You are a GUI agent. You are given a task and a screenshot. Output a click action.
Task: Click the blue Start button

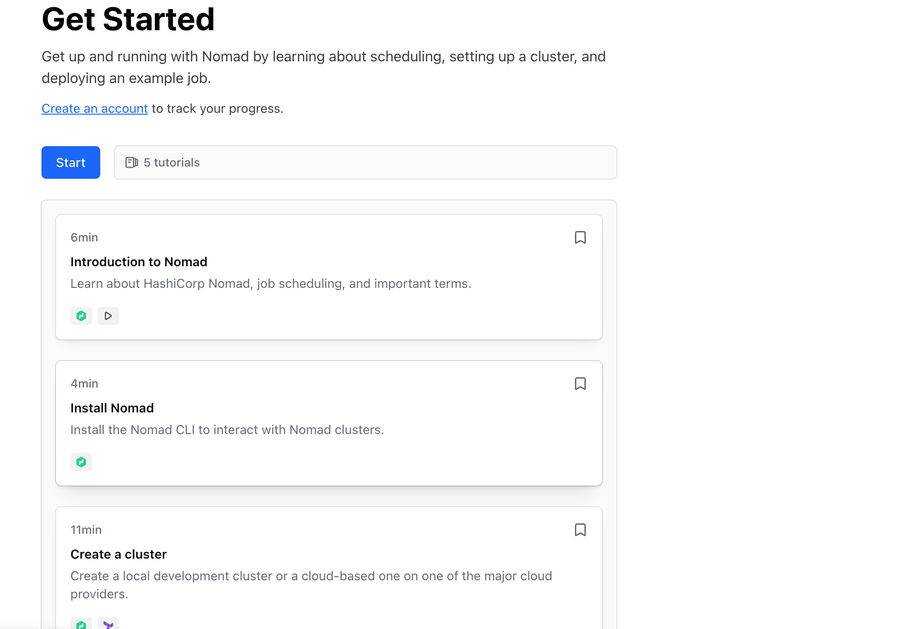point(70,162)
